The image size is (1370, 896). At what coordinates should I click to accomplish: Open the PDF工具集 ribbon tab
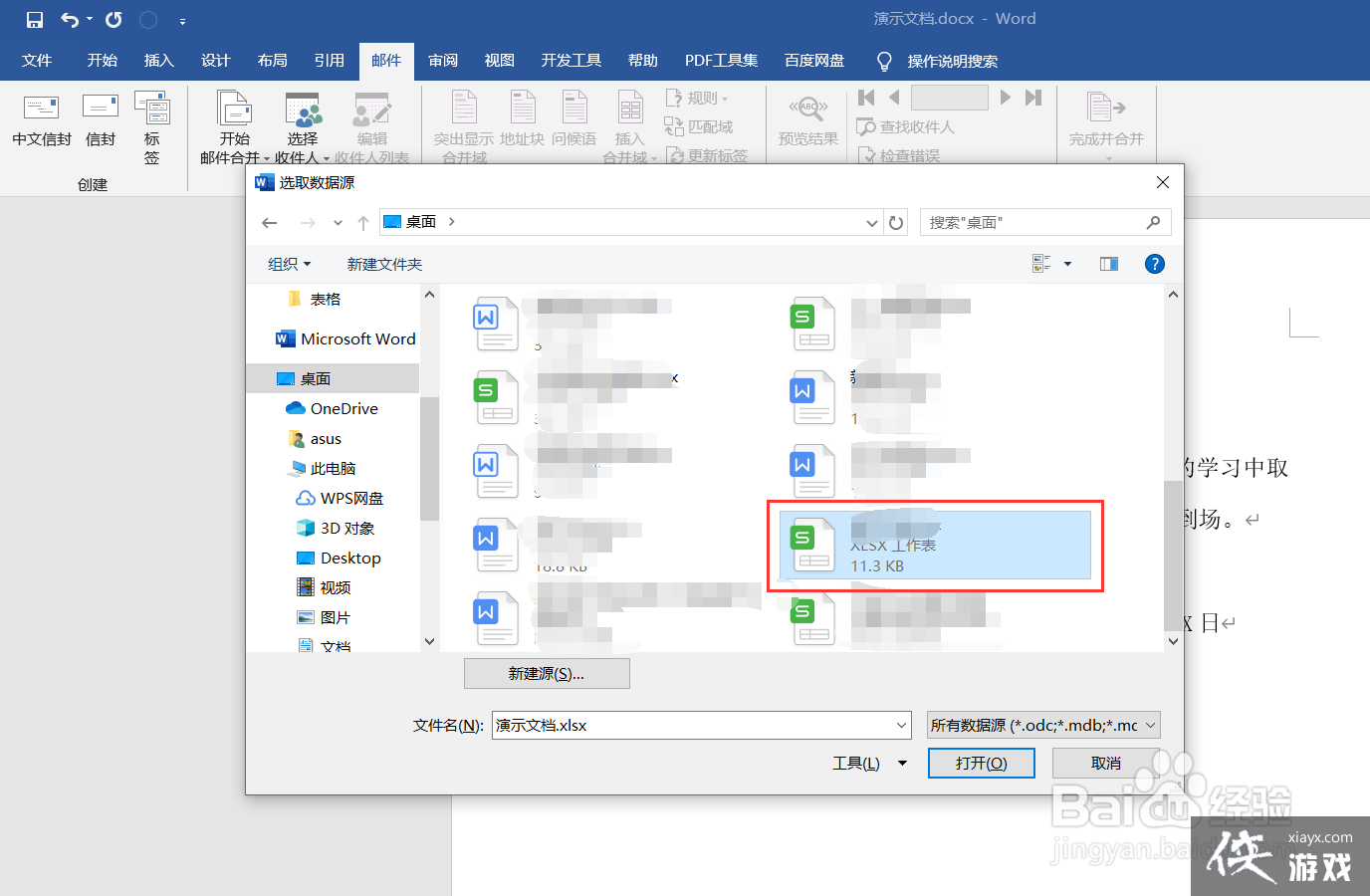(x=721, y=61)
